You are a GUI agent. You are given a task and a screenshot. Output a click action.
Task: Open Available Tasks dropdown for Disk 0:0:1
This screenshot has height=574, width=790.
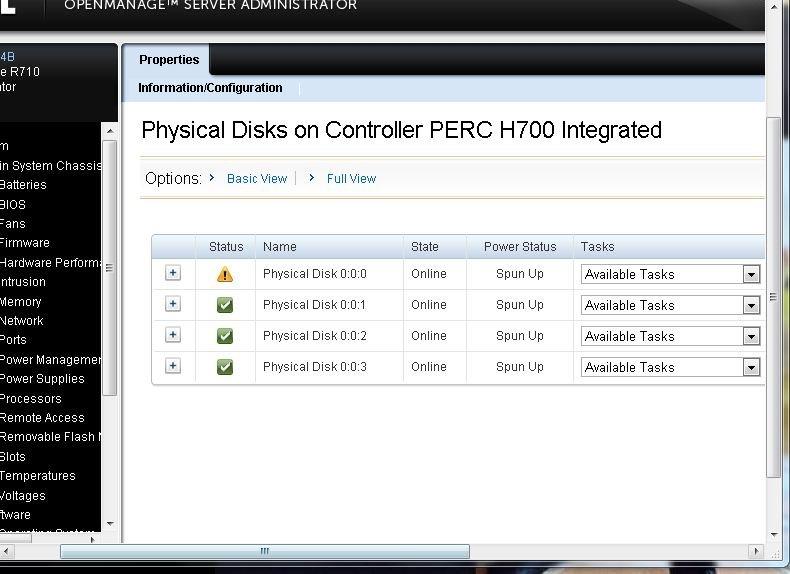pyautogui.click(x=670, y=305)
